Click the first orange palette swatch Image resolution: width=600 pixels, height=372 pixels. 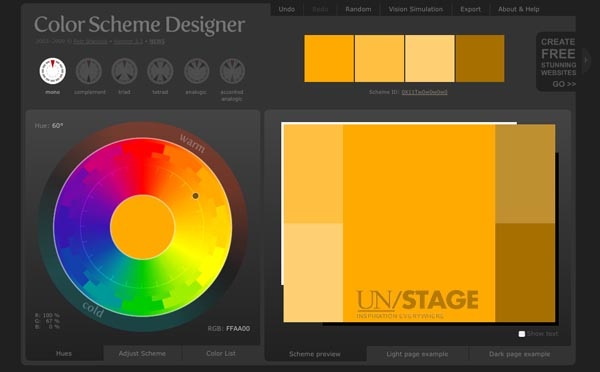(x=329, y=59)
